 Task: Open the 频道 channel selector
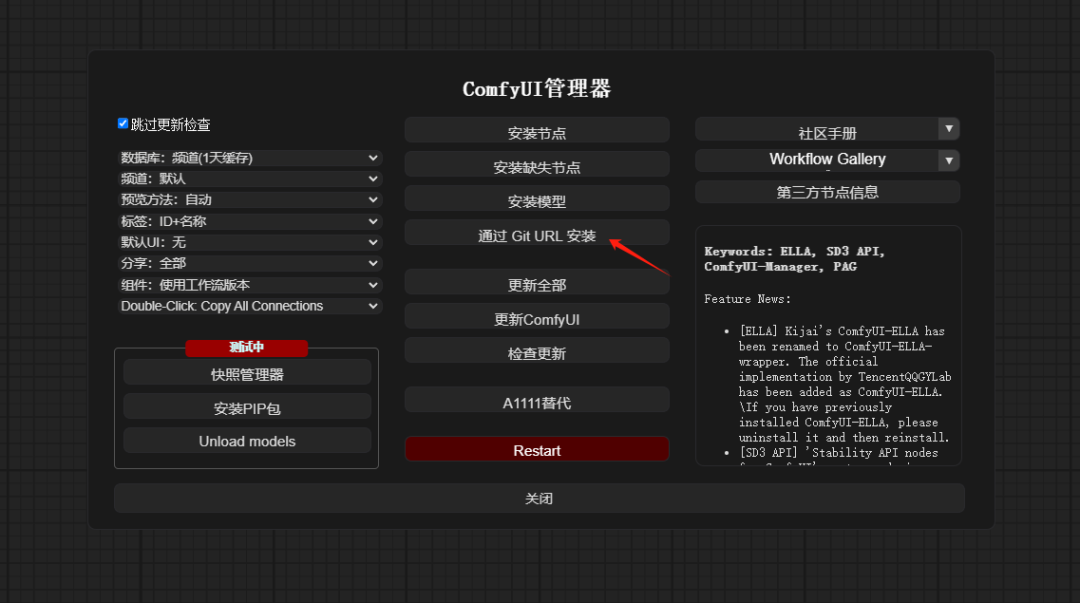248,178
